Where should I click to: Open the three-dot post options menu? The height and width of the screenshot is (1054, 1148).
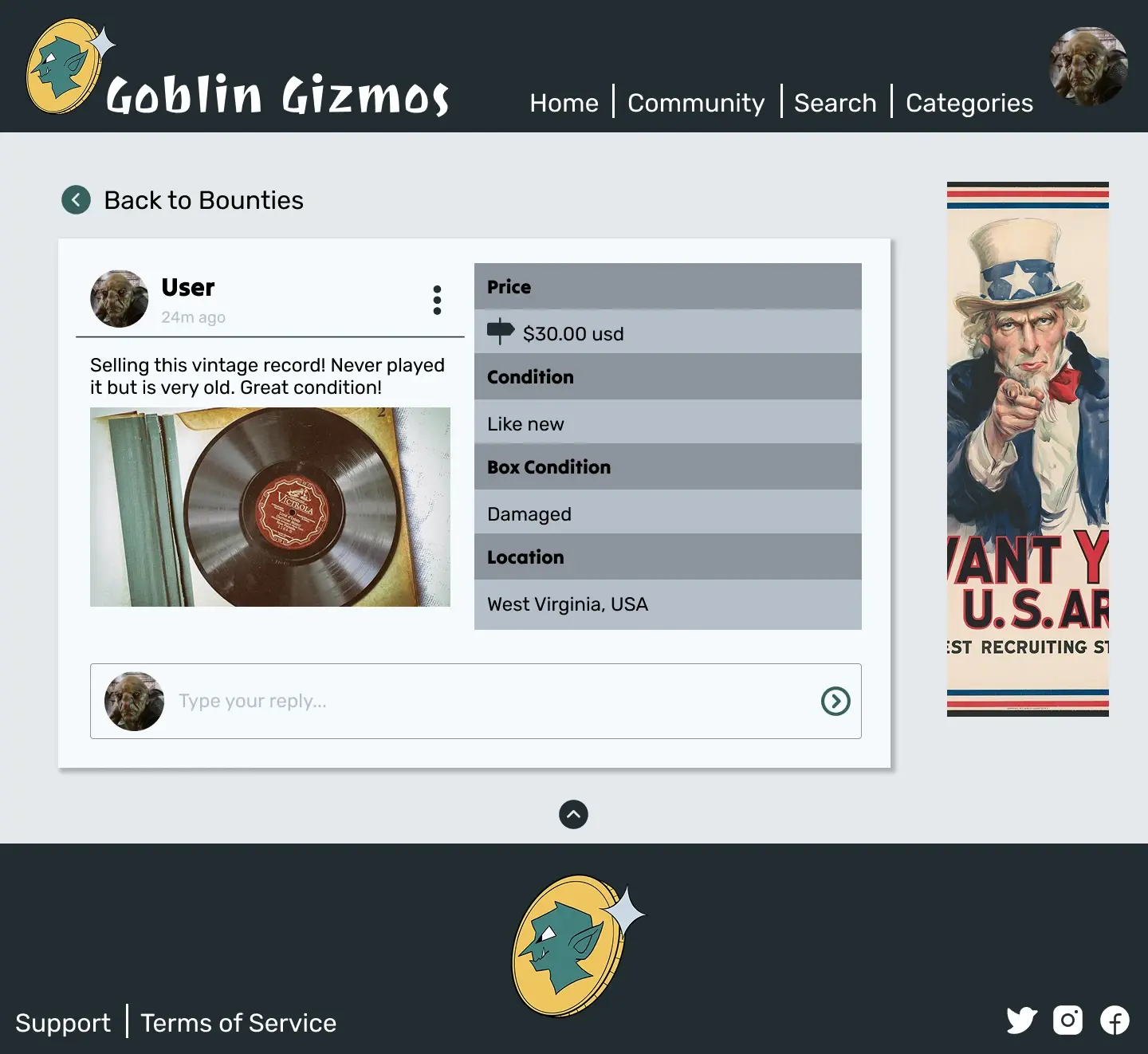437,300
